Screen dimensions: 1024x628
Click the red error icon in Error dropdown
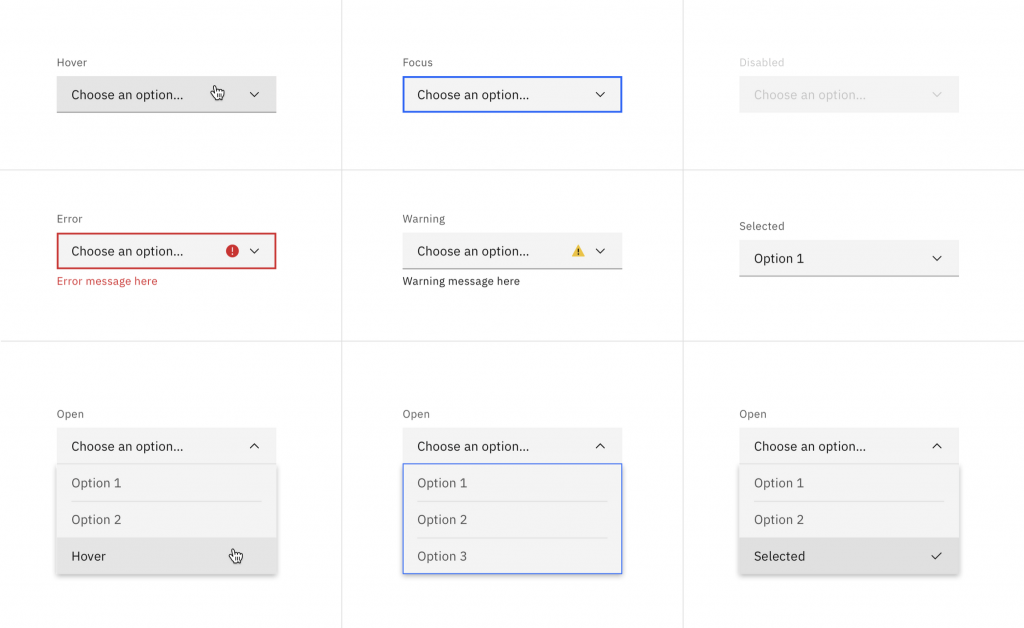coord(233,251)
